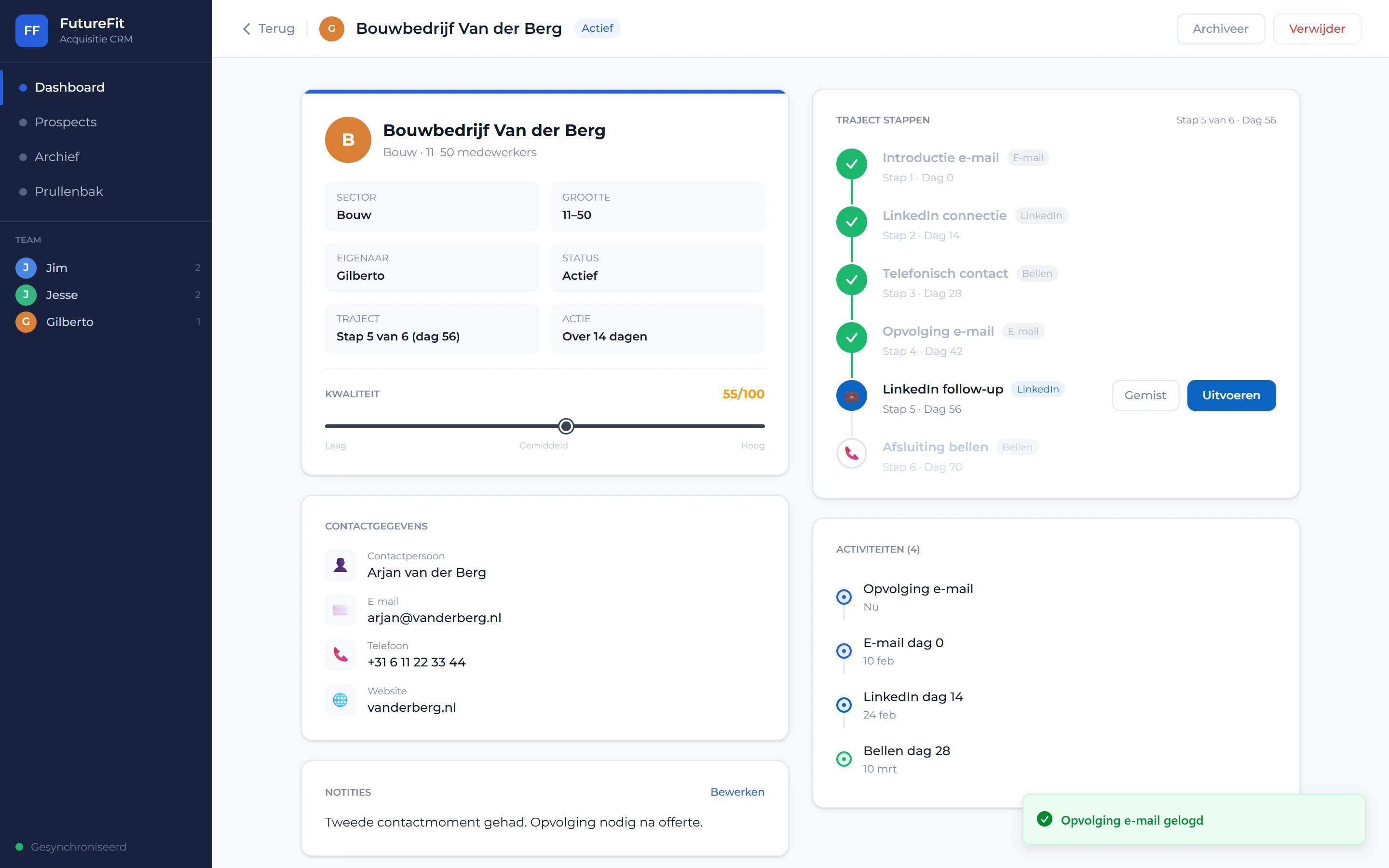Click the Kwaliteit slider handle
Image resolution: width=1389 pixels, height=868 pixels.
[566, 426]
